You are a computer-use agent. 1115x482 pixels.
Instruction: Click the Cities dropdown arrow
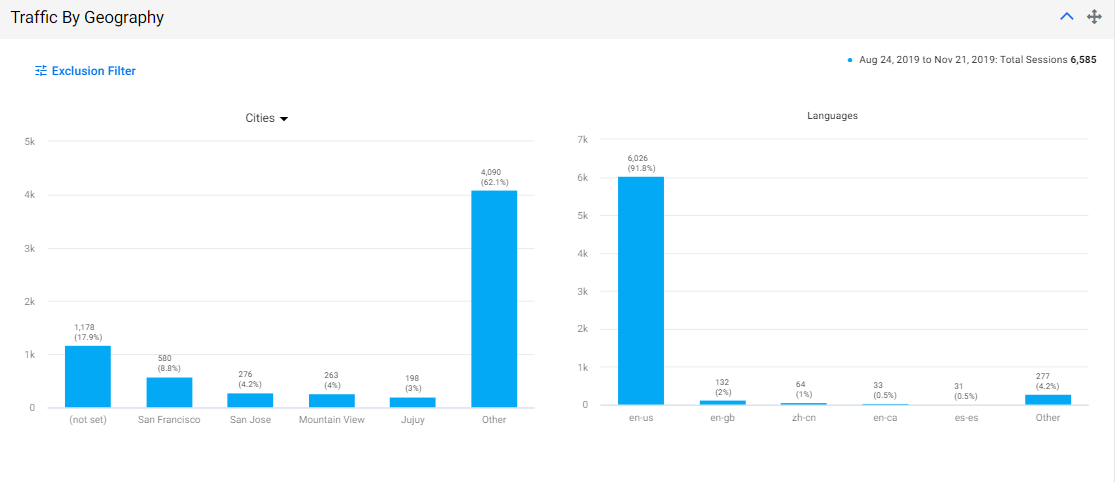[284, 119]
